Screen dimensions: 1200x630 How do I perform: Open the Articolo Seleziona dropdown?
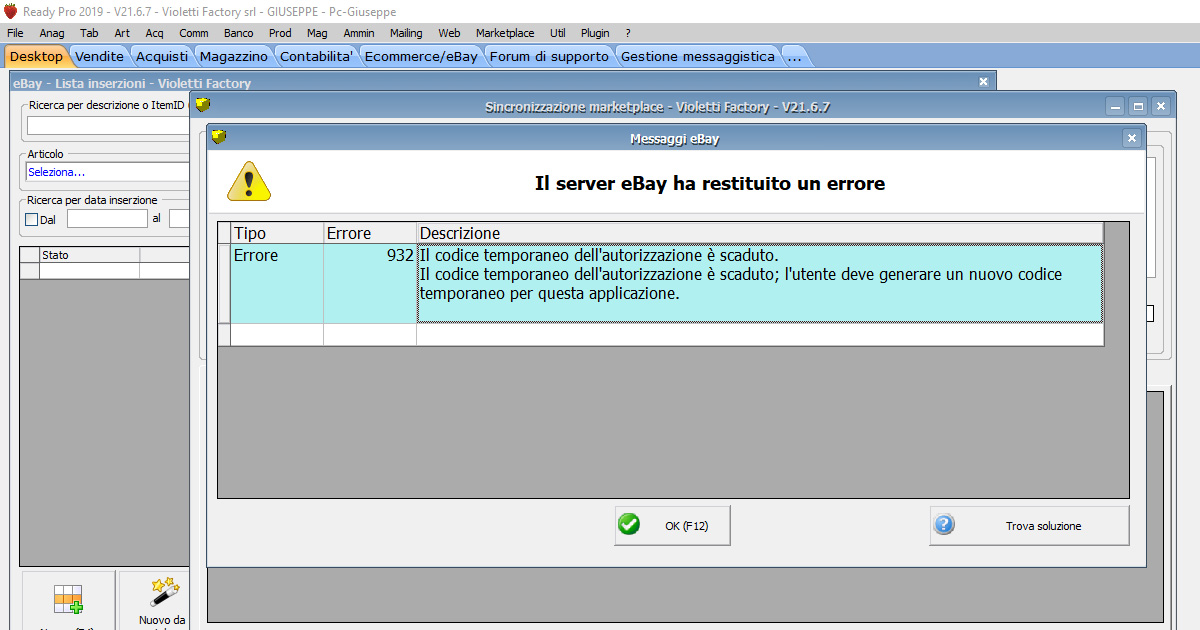click(x=107, y=172)
